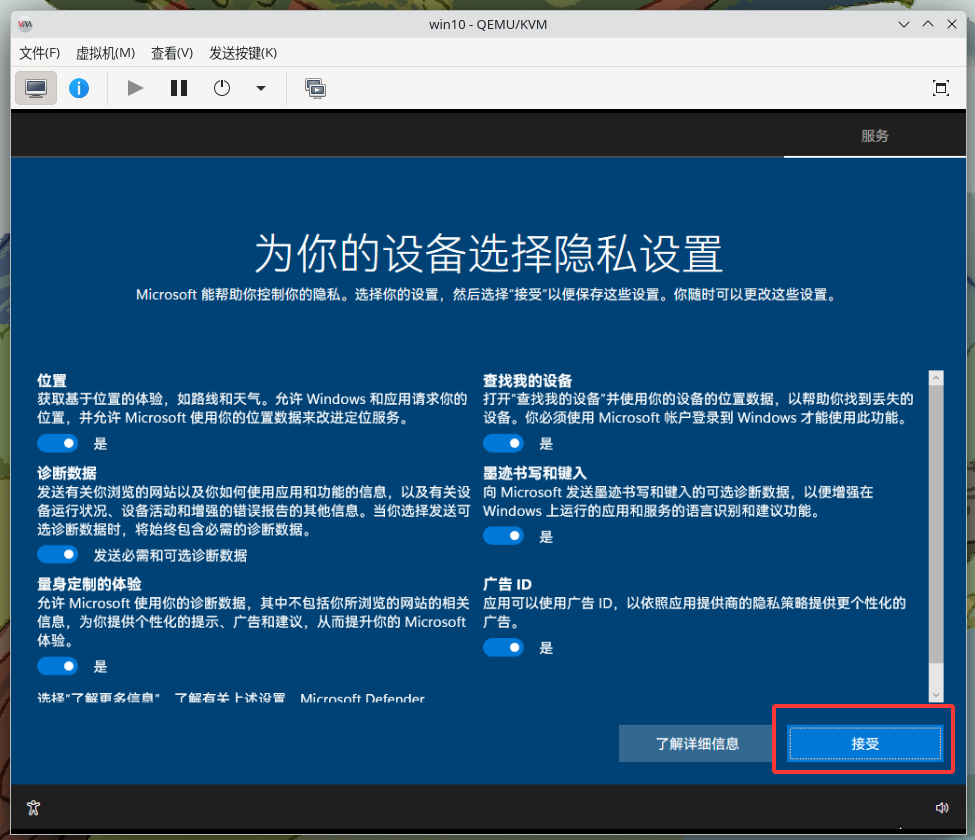The height and width of the screenshot is (840, 975).
Task: Open the snapshots manager icon
Action: (x=315, y=88)
